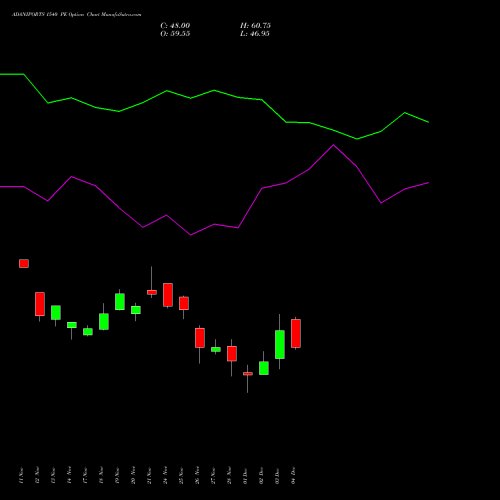This screenshot has height=500, width=500.
Task: Click the 14 Nov date label
Action: [x=69, y=475]
